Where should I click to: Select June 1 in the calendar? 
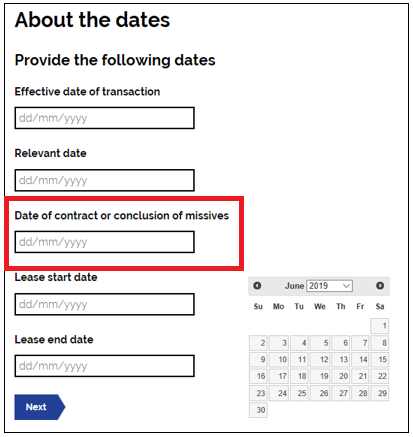click(379, 326)
